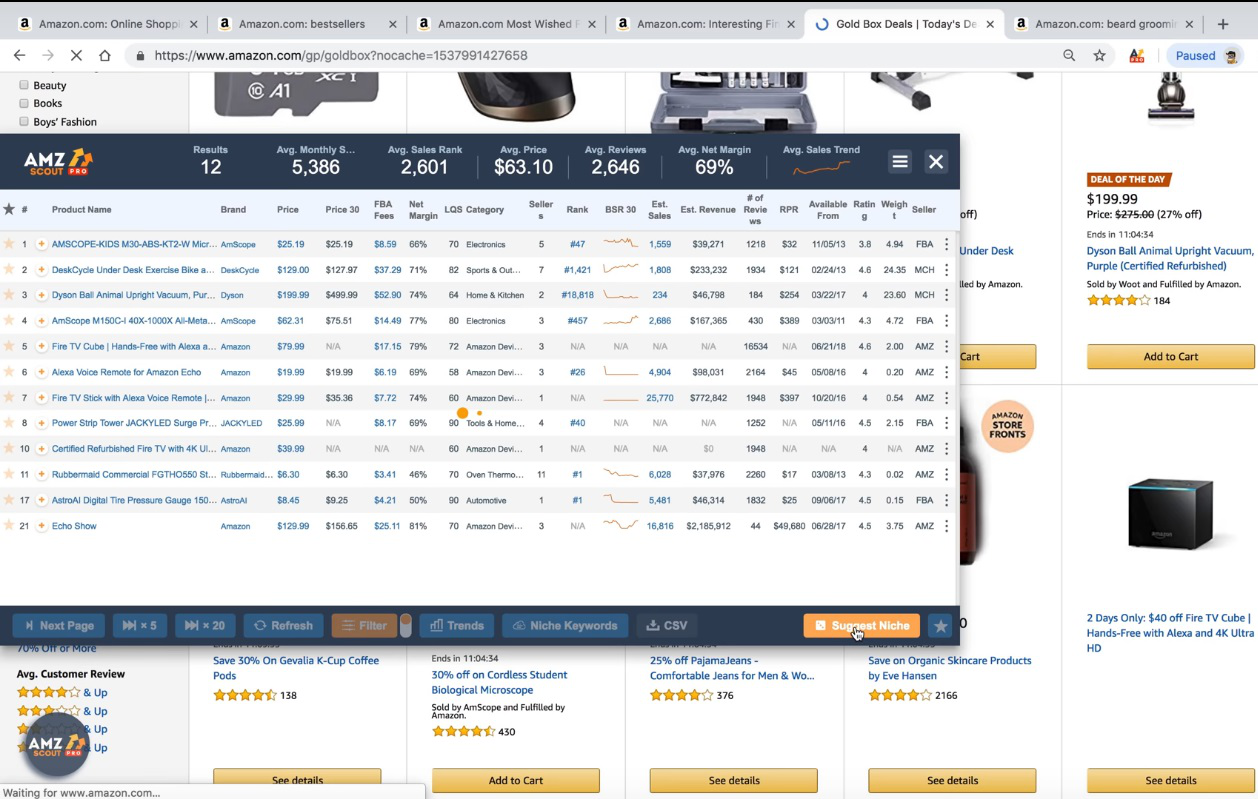Open more options for DeskCycle row
Viewport: 1258px width, 799px height.
click(x=946, y=270)
